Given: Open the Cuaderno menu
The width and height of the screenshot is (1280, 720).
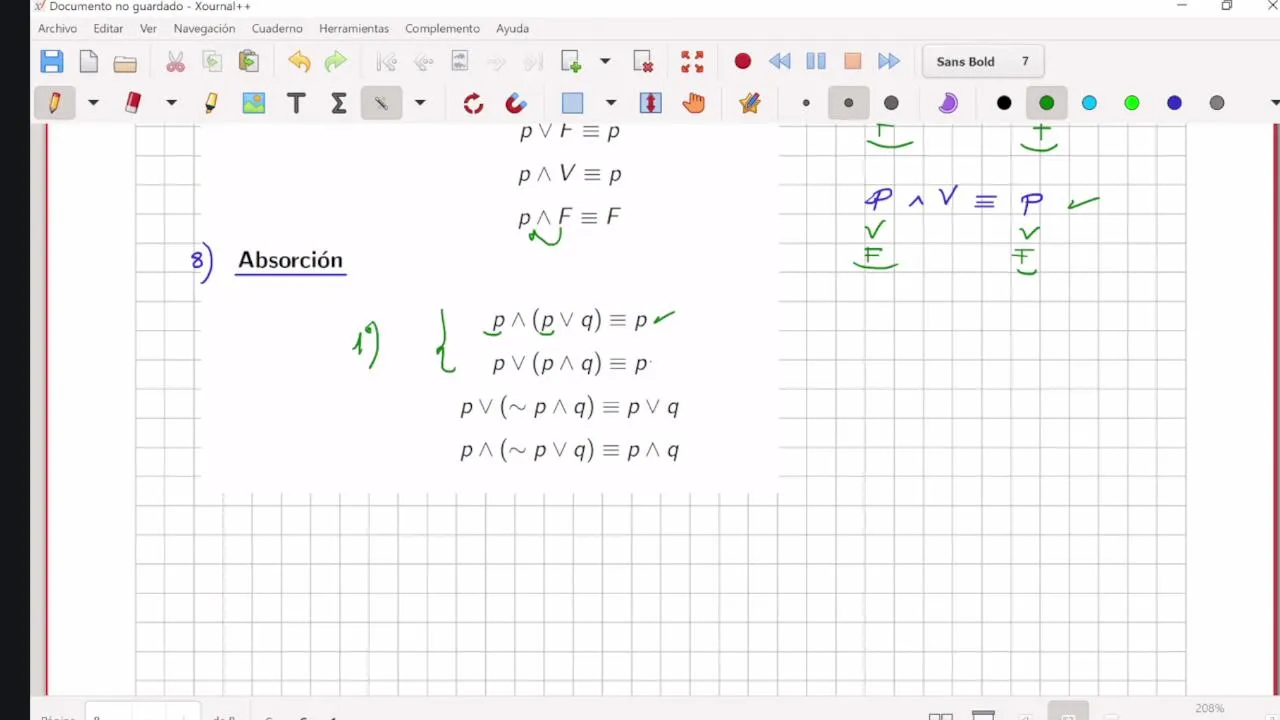Looking at the screenshot, I should [x=277, y=28].
